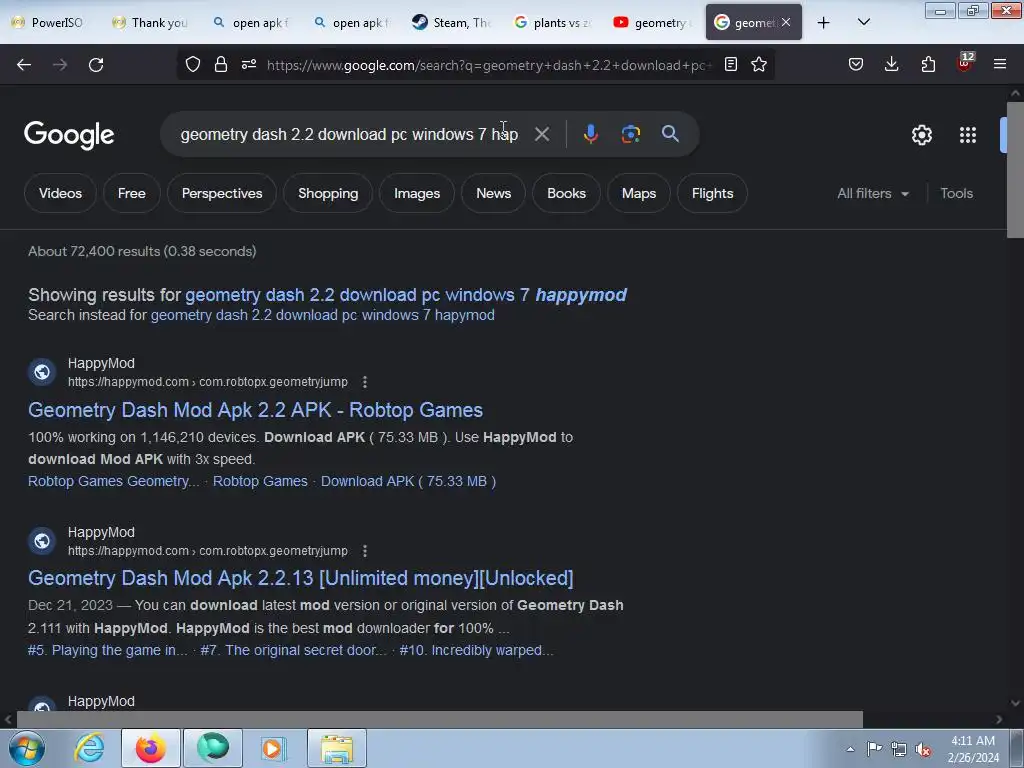Open the media player taskbar icon

(274, 748)
